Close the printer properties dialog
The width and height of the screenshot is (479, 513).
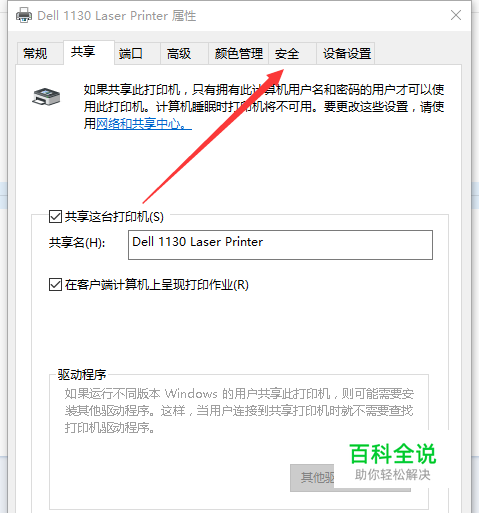click(x=456, y=15)
